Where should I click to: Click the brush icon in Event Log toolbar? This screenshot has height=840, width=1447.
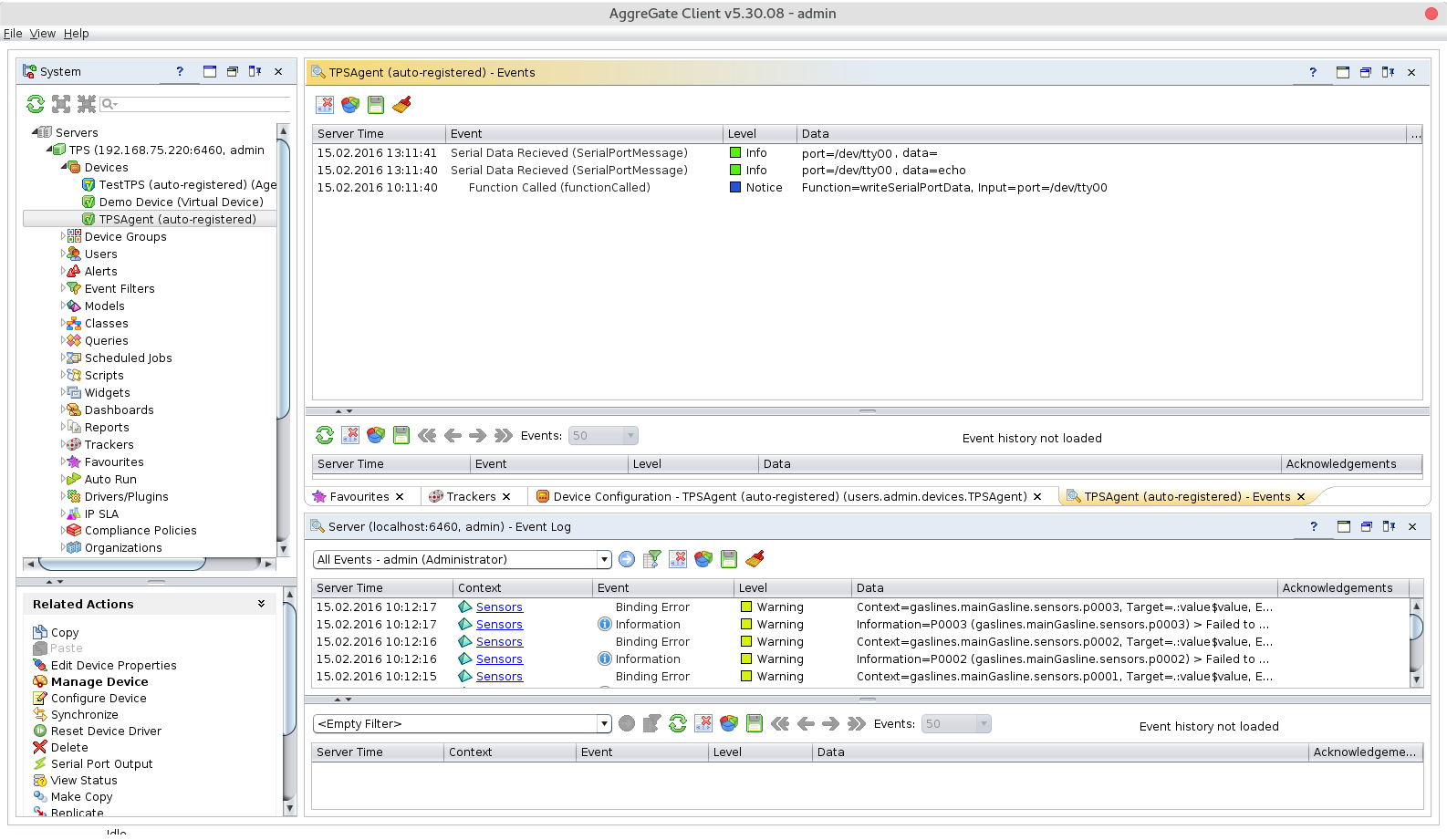(755, 559)
